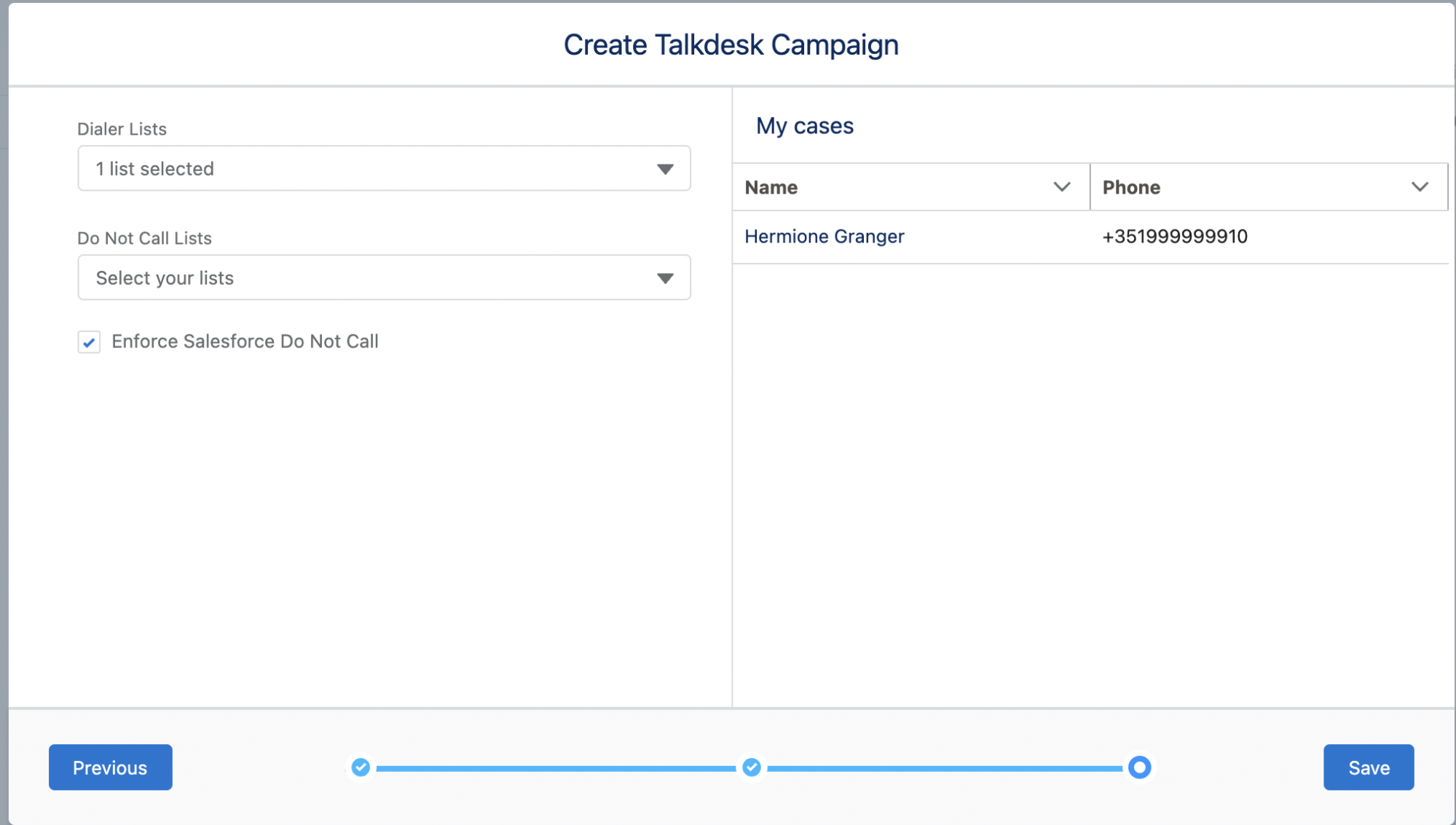
Task: Toggle the Enforce Salesforce Do Not Call checkmark
Action: click(x=88, y=342)
